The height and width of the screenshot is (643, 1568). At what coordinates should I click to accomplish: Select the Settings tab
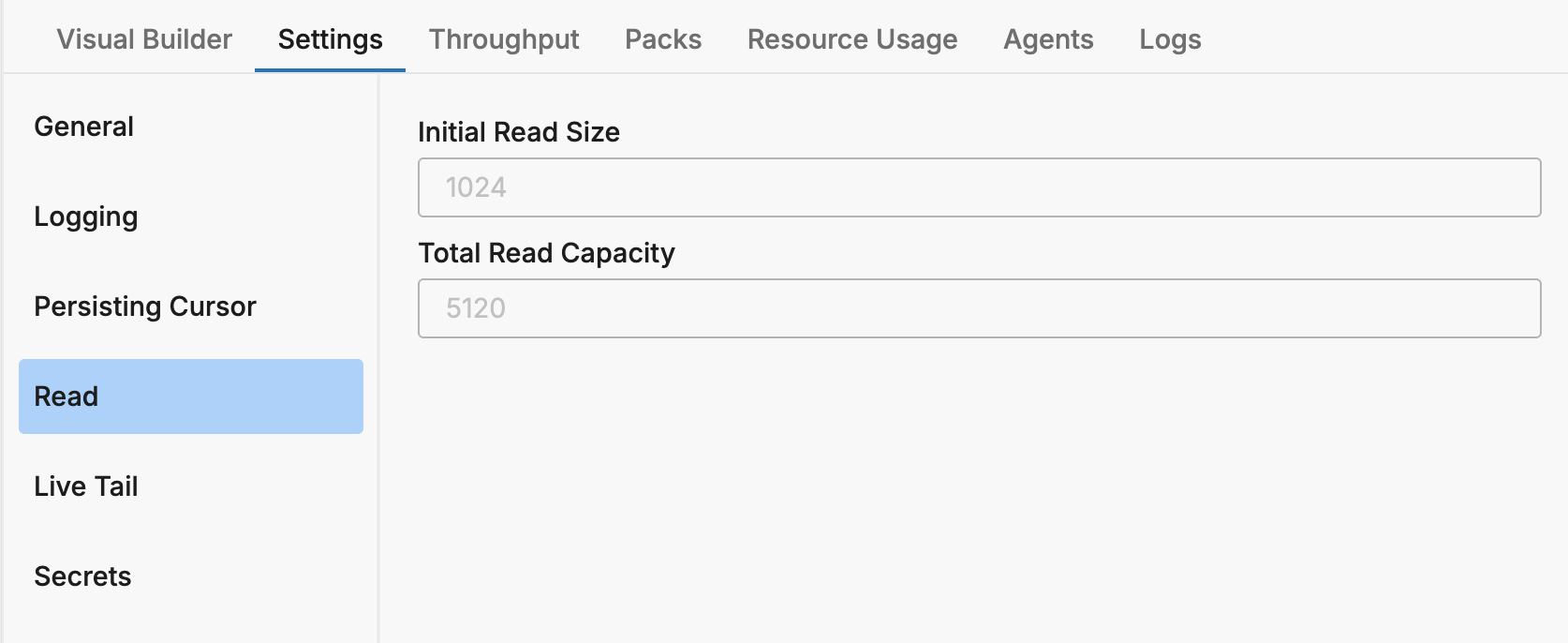(330, 39)
